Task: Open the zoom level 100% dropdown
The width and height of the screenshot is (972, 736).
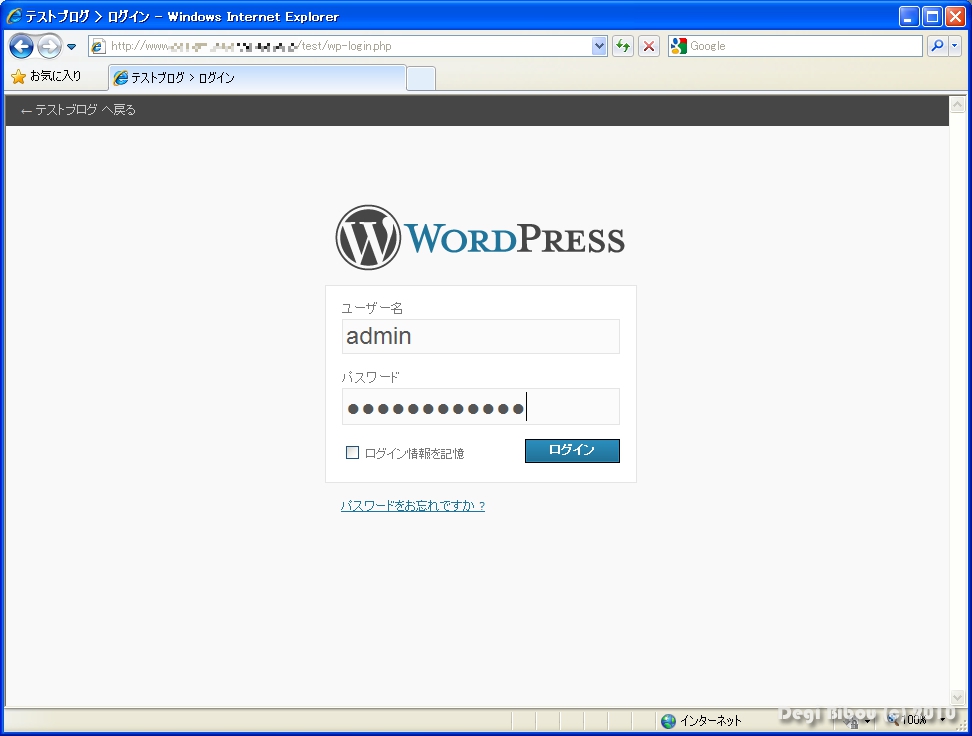Action: click(942, 721)
